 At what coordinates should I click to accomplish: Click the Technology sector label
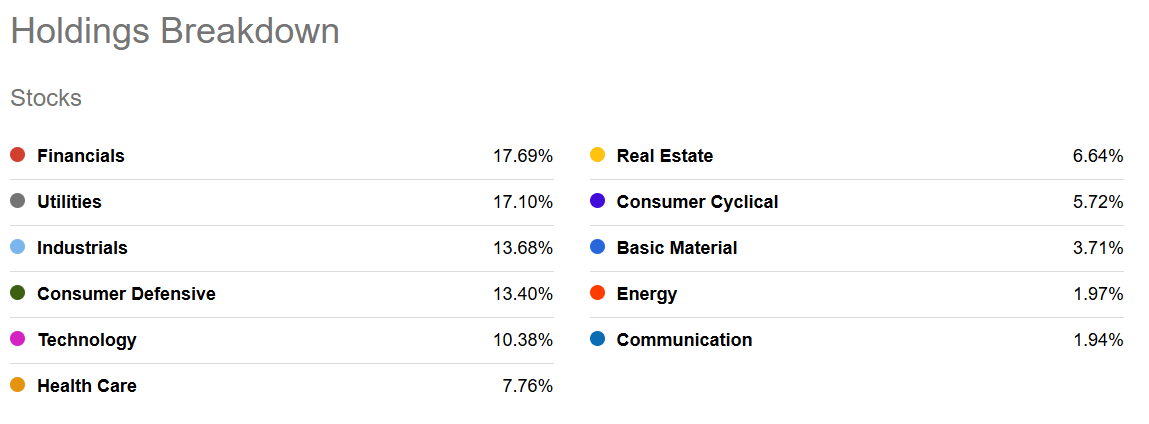87,340
